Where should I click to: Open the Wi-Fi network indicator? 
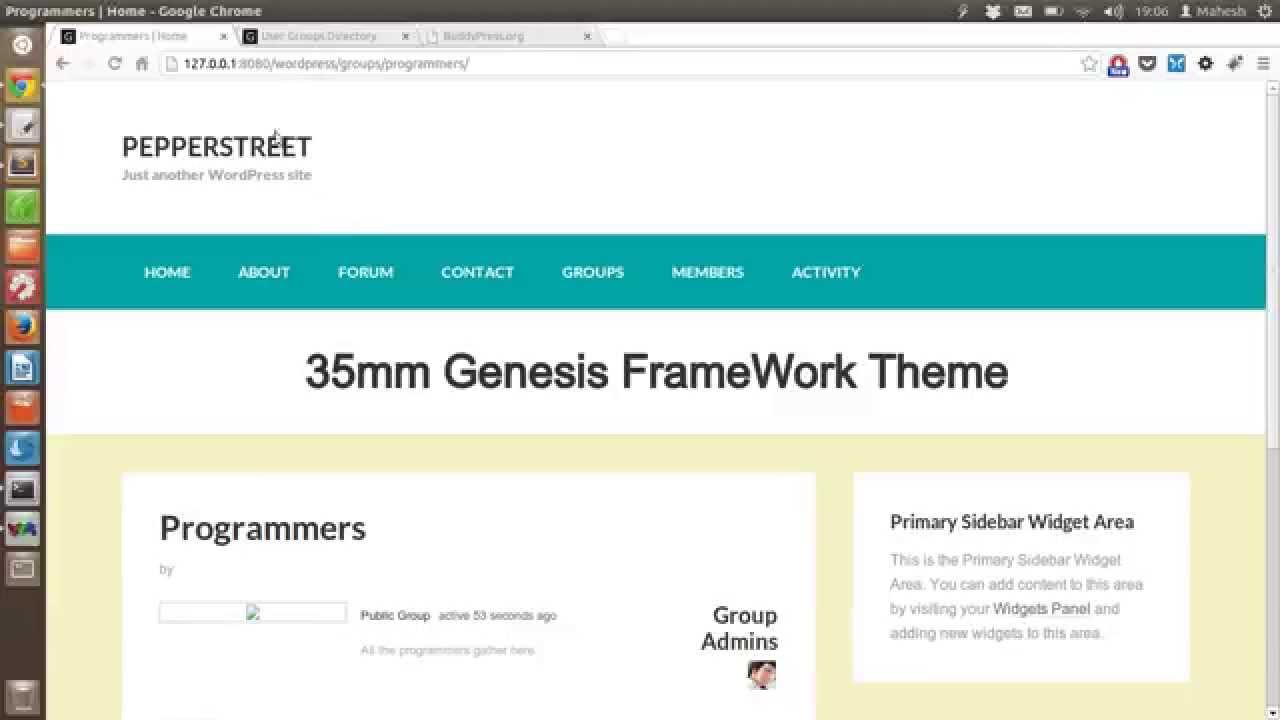click(x=1083, y=11)
